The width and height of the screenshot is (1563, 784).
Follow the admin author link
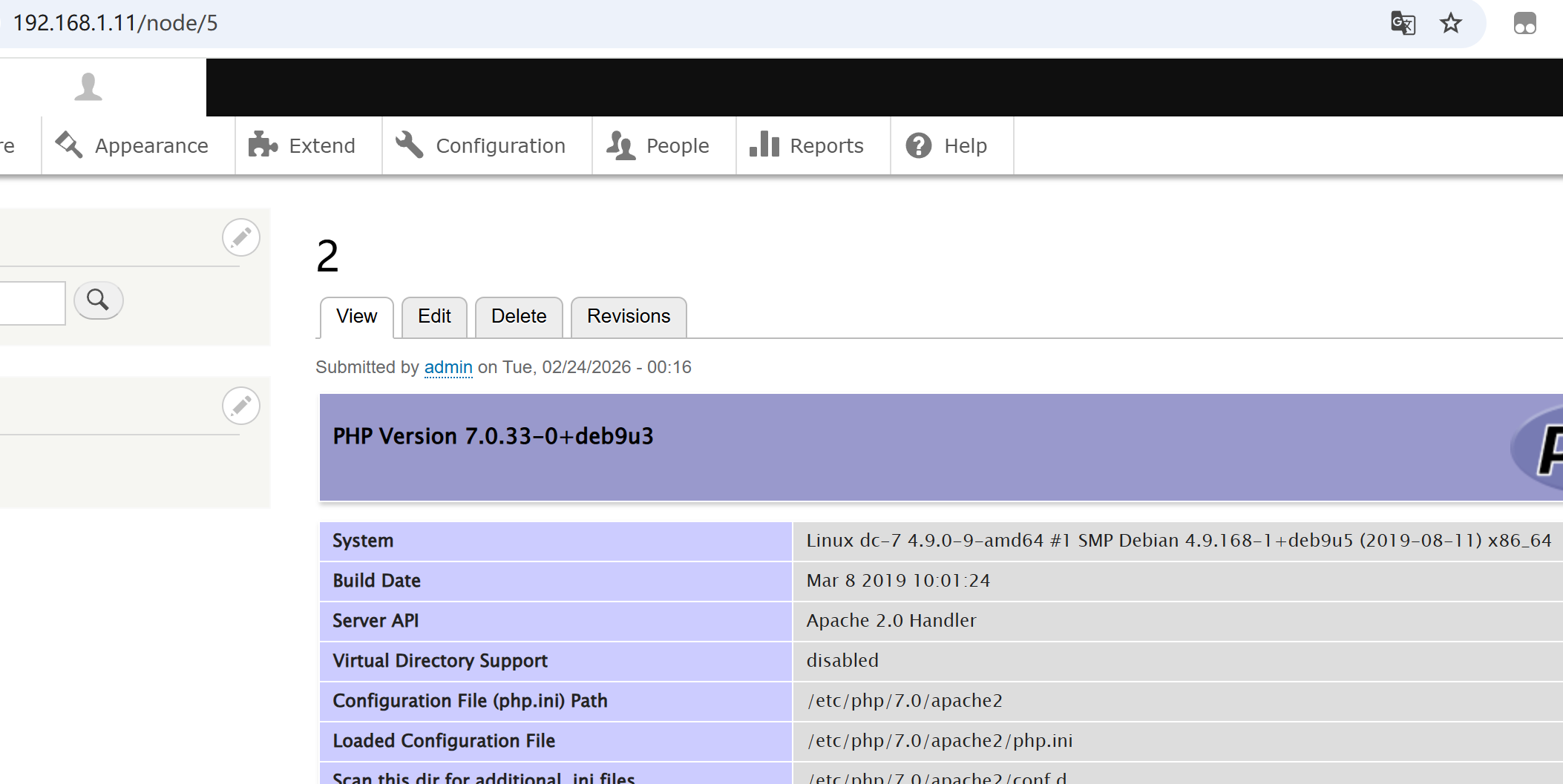448,367
